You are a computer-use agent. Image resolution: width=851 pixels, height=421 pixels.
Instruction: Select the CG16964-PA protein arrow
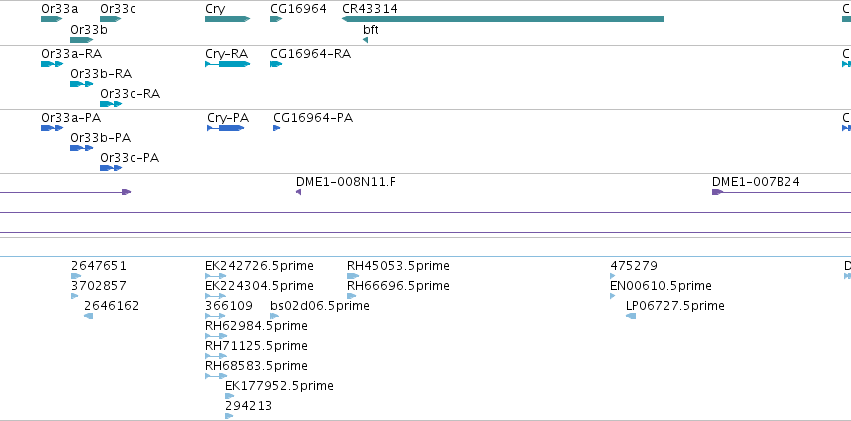(x=277, y=128)
